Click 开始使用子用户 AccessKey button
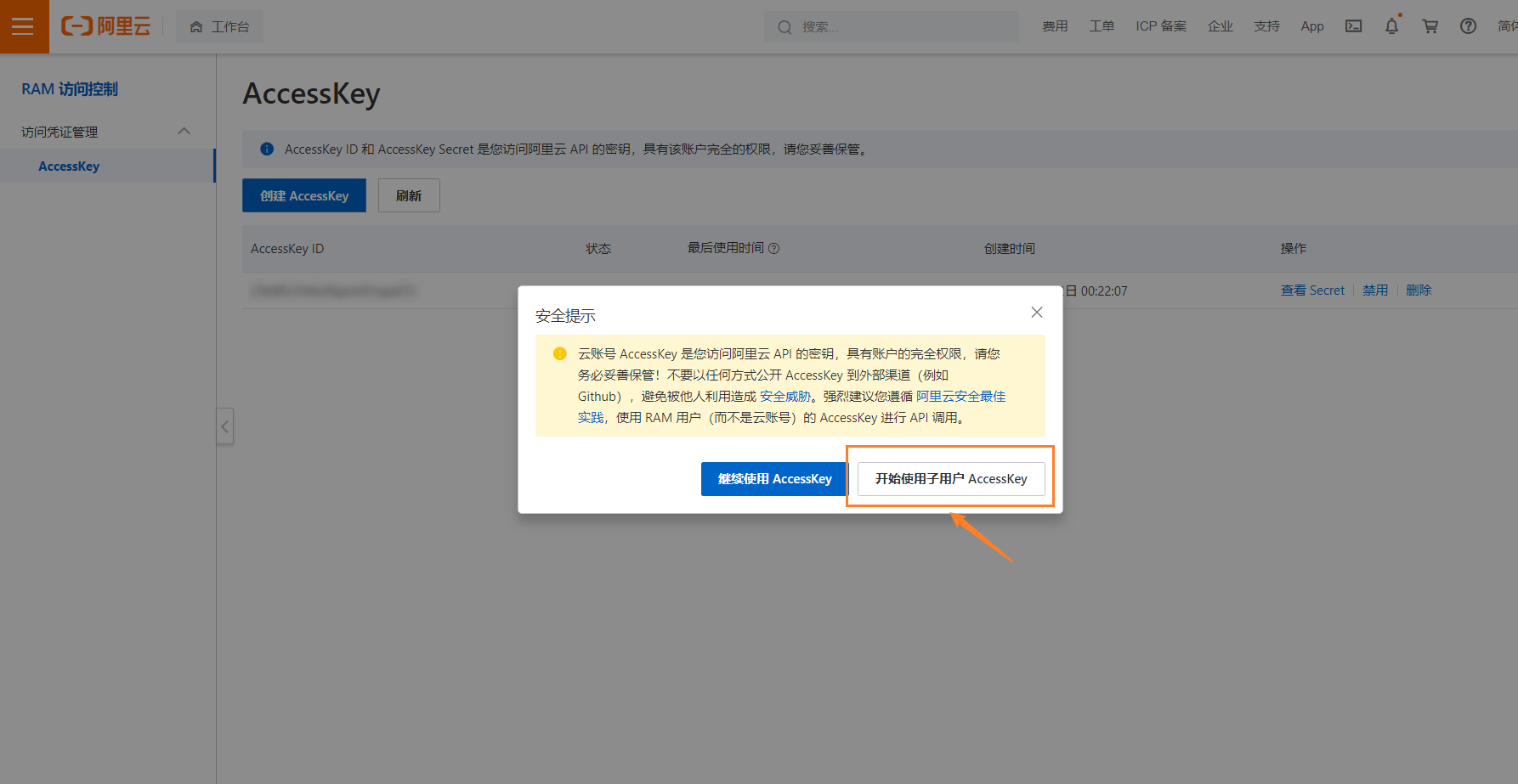 click(x=951, y=479)
